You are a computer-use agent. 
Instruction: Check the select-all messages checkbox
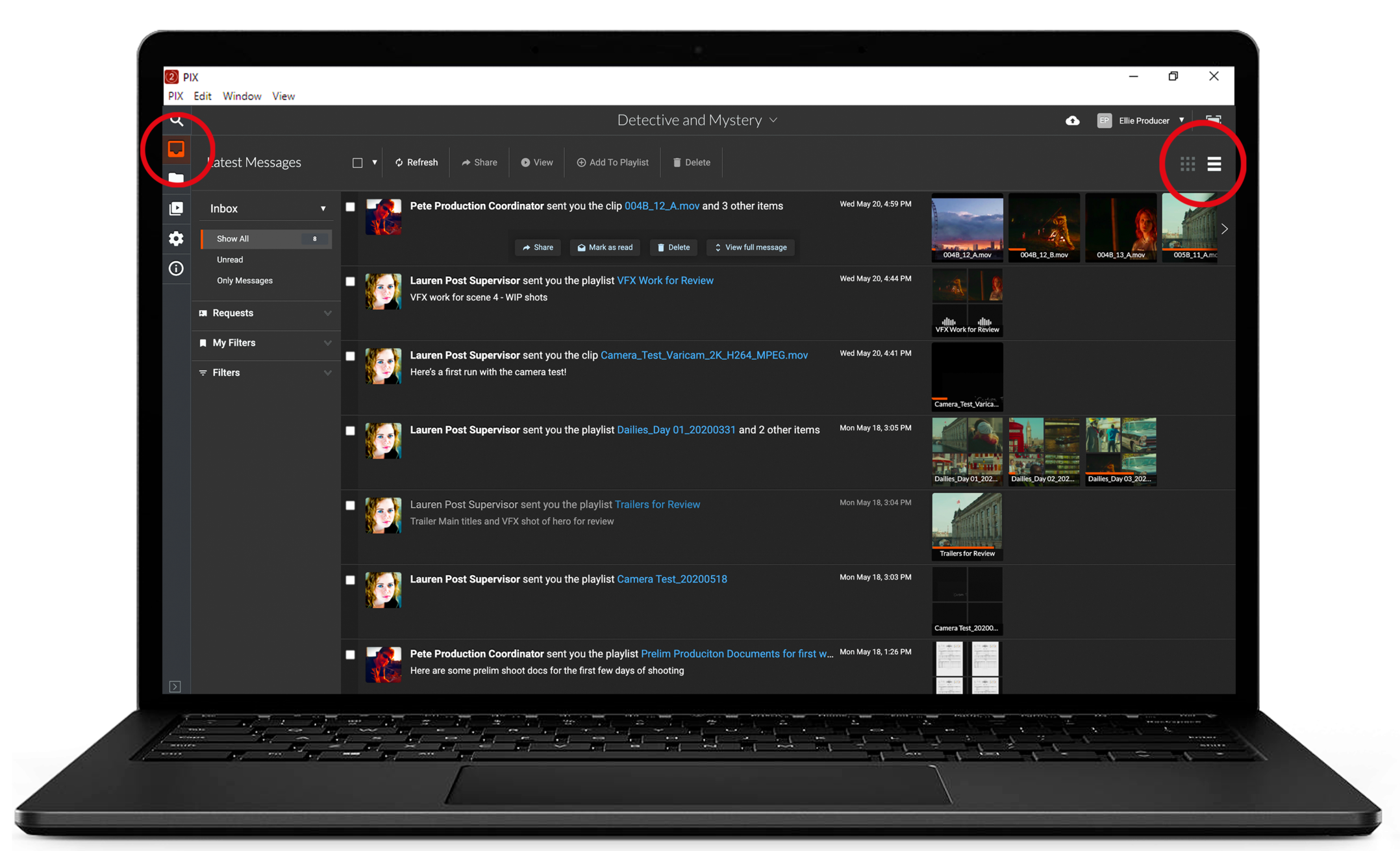coord(357,162)
